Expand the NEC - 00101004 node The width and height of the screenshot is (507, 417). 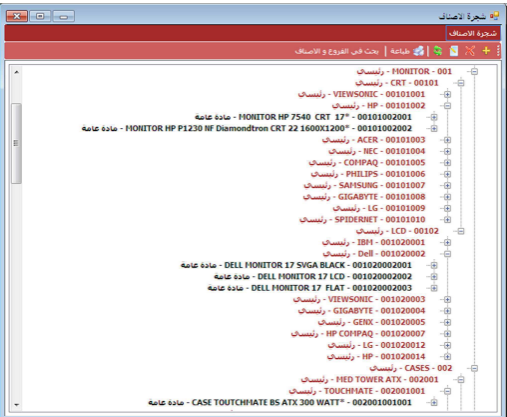pos(447,151)
